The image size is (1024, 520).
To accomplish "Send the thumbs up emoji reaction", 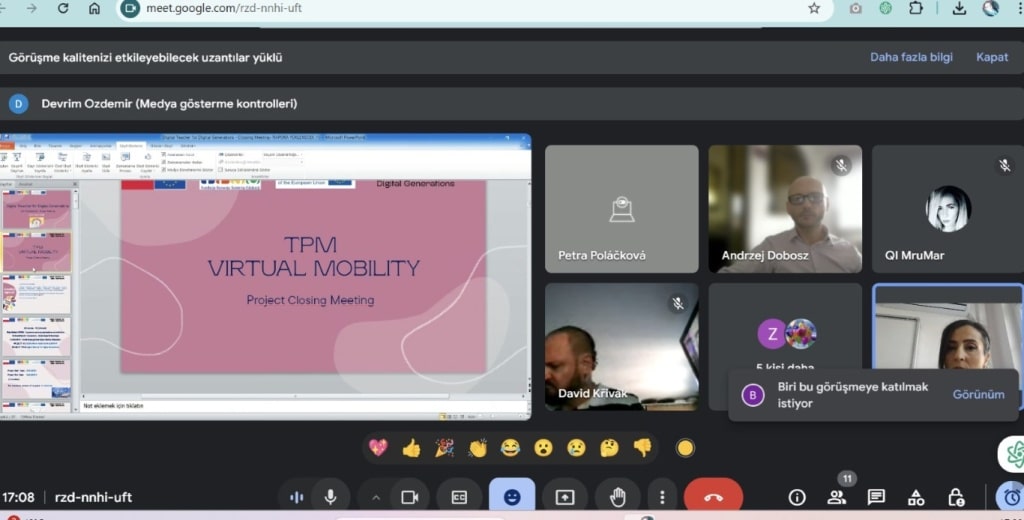I will pos(411,448).
